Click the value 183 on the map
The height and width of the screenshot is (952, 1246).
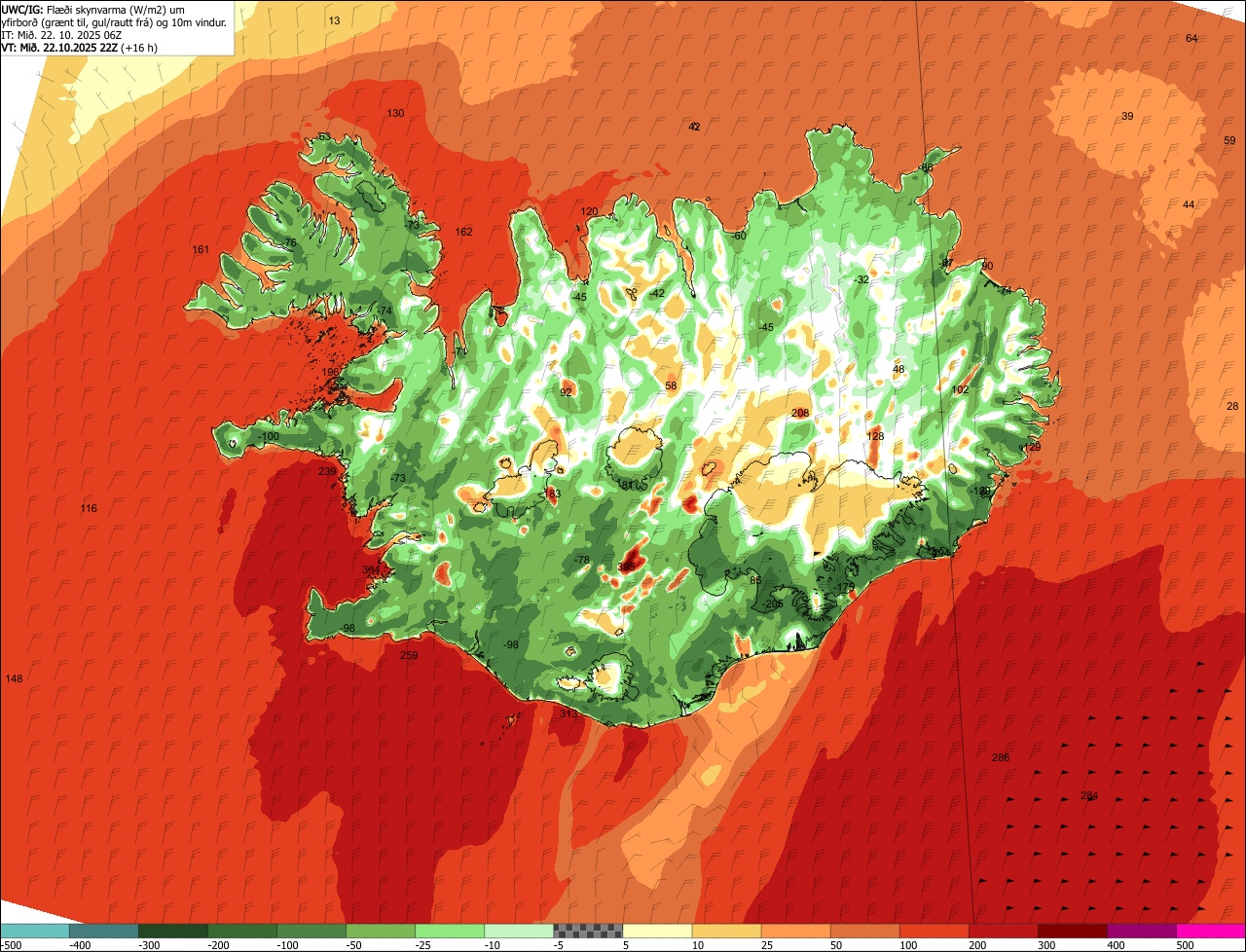pyautogui.click(x=553, y=494)
